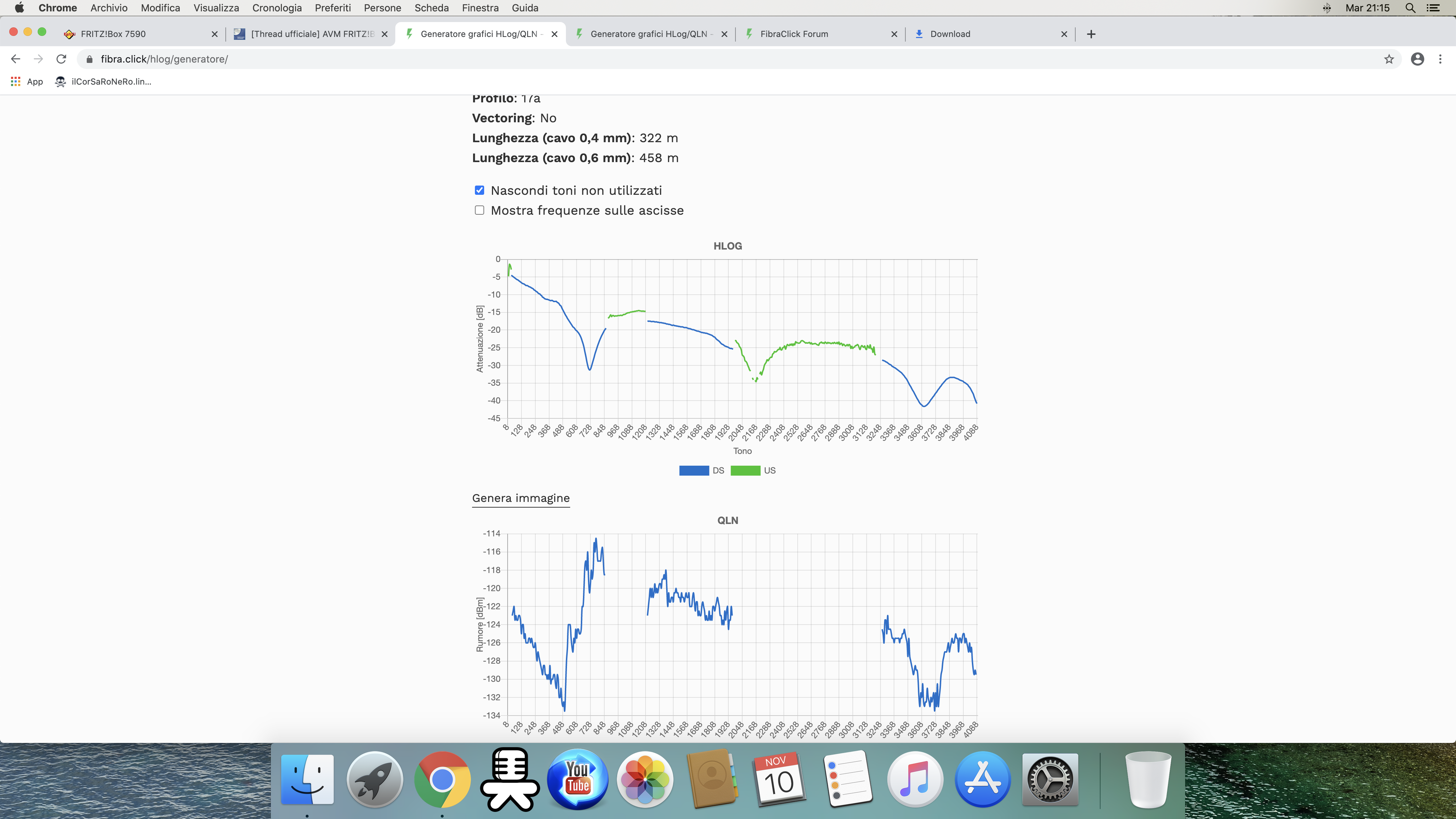The width and height of the screenshot is (1456, 819).
Task: Switch to the FRITZ!Box 7590 tab
Action: pos(113,34)
